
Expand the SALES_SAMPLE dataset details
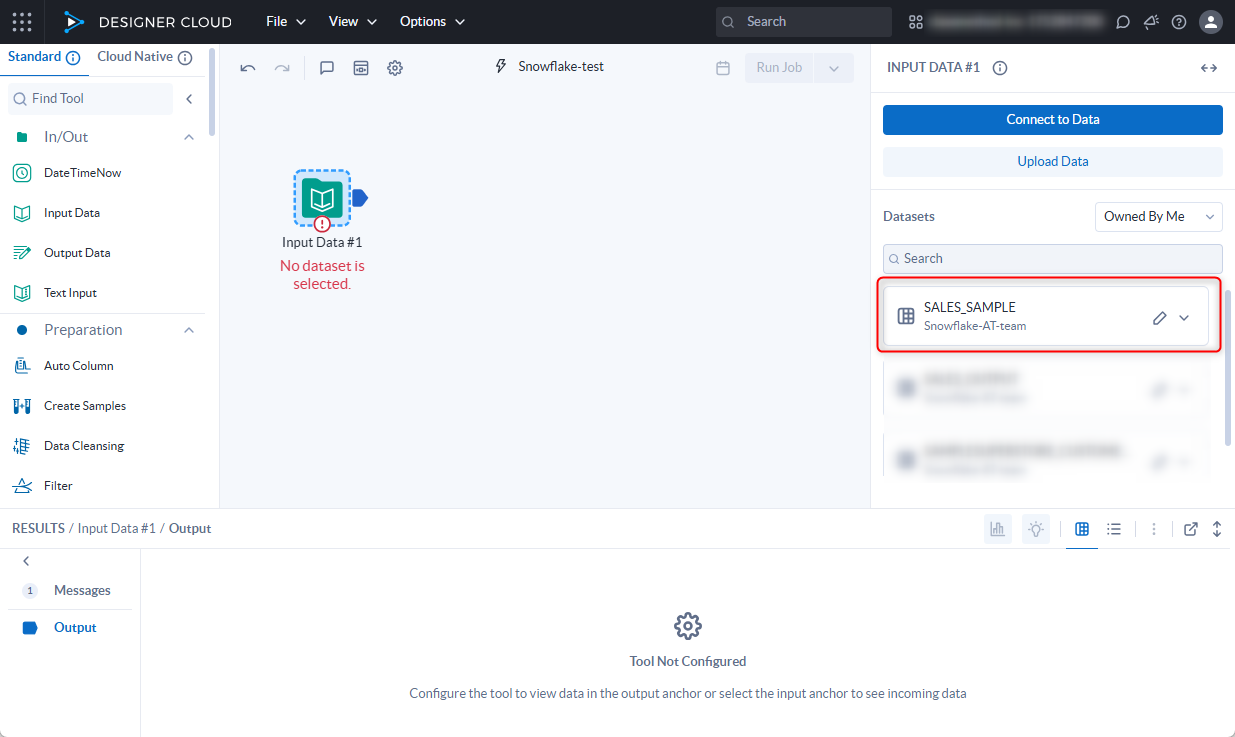pyautogui.click(x=1184, y=318)
